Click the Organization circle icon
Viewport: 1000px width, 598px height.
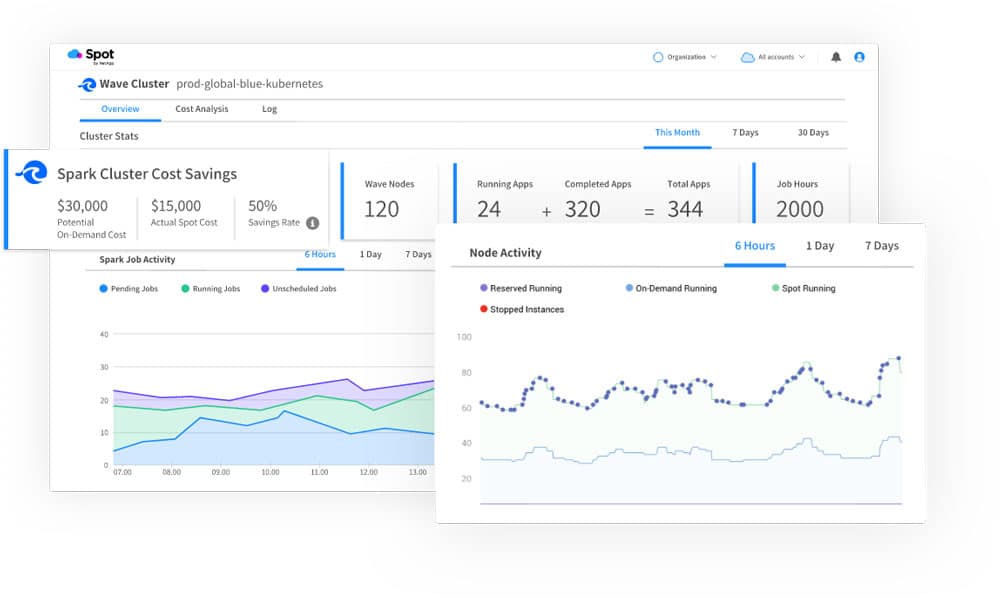pyautogui.click(x=658, y=57)
